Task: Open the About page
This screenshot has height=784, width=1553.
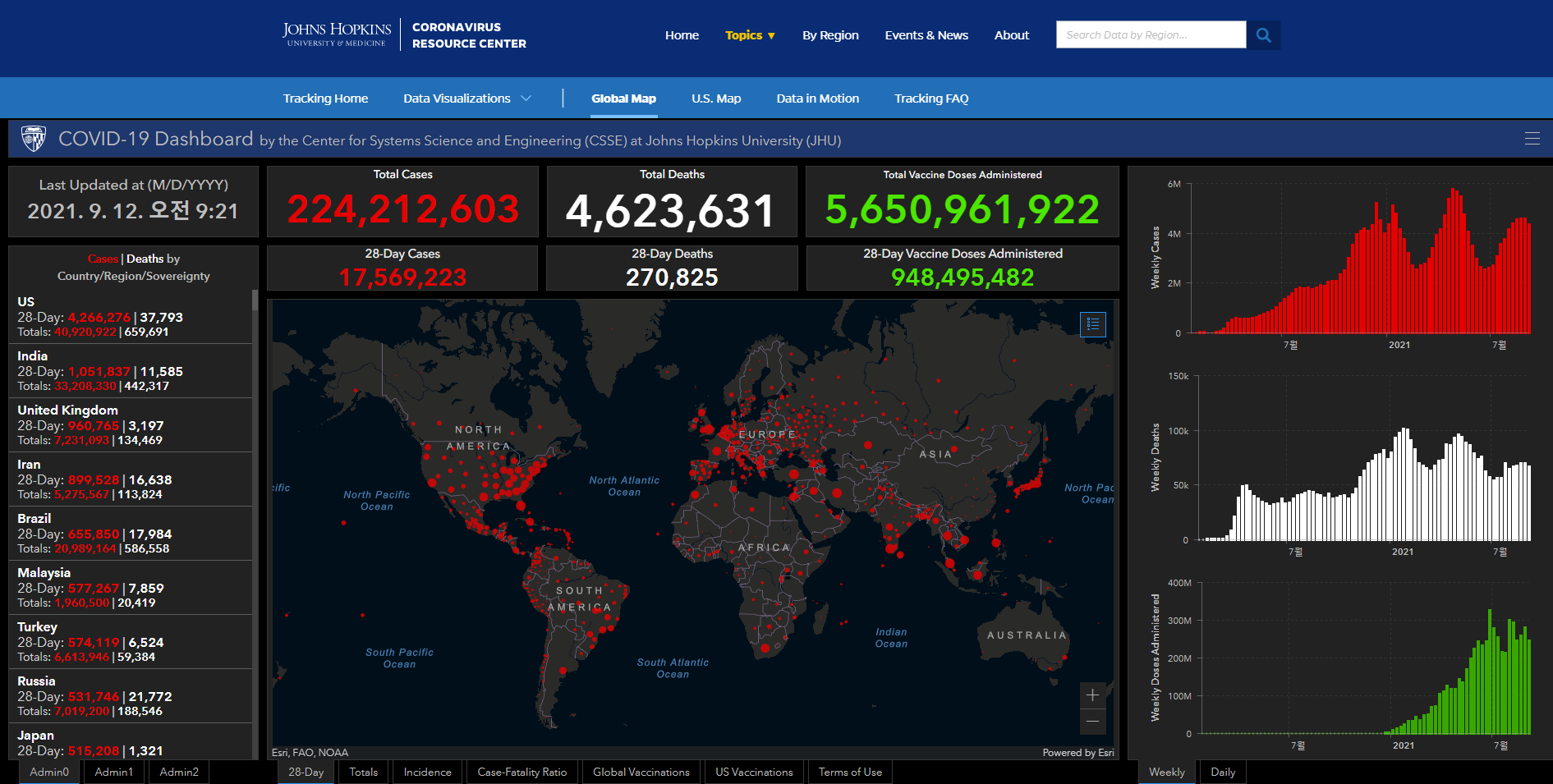Action: click(1011, 35)
